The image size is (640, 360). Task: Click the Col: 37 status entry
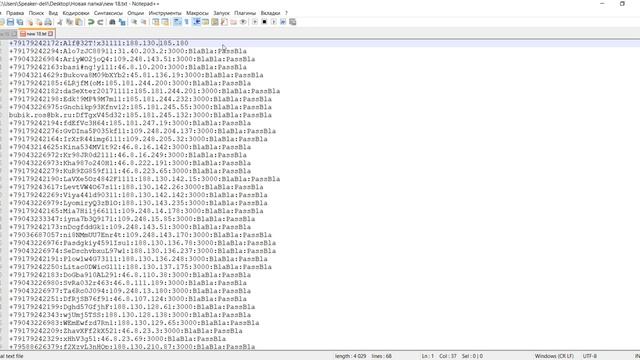click(x=448, y=356)
